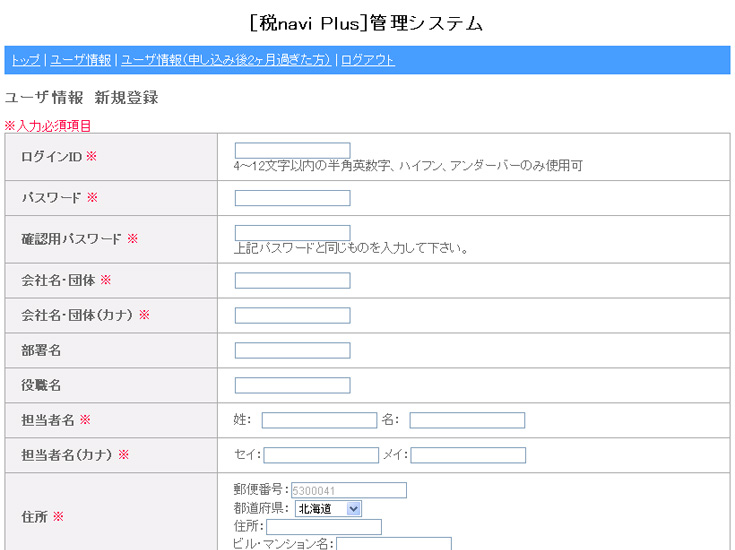Go to ユーザ情報 page link
This screenshot has width=735, height=550.
[x=81, y=60]
